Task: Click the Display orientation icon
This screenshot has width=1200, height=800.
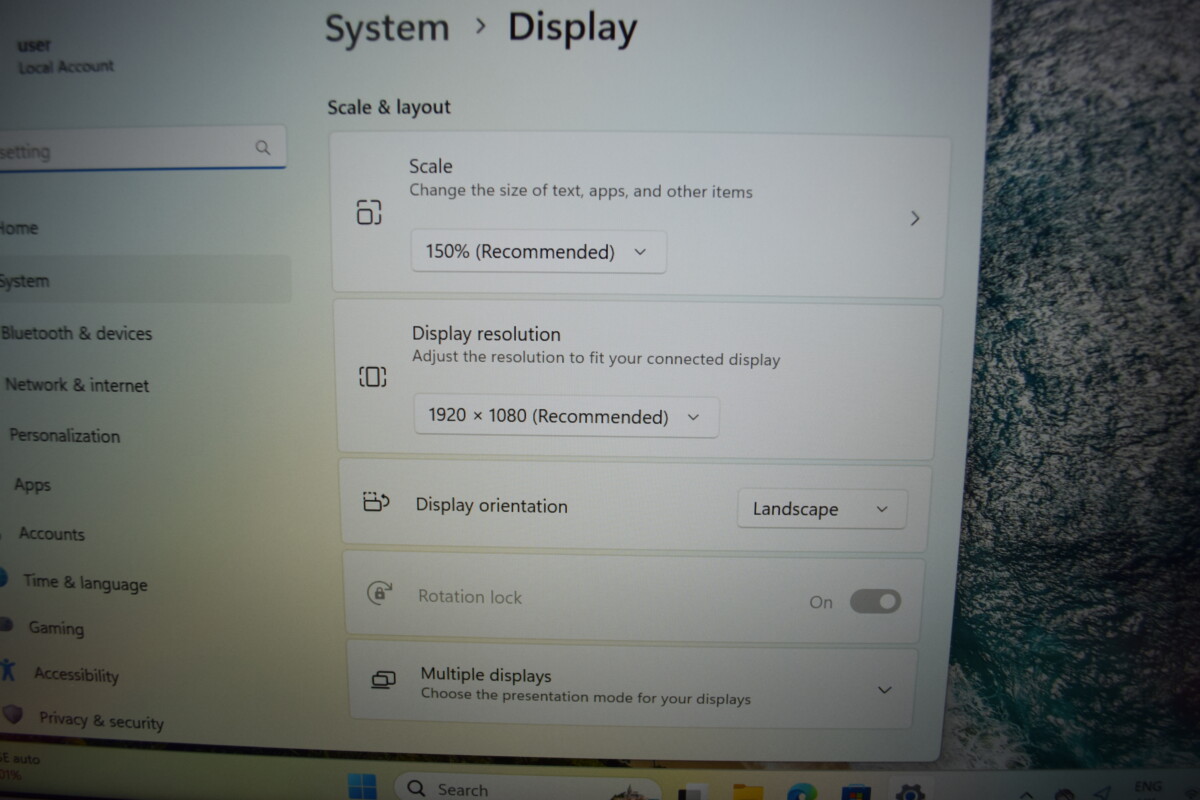Action: [x=376, y=502]
